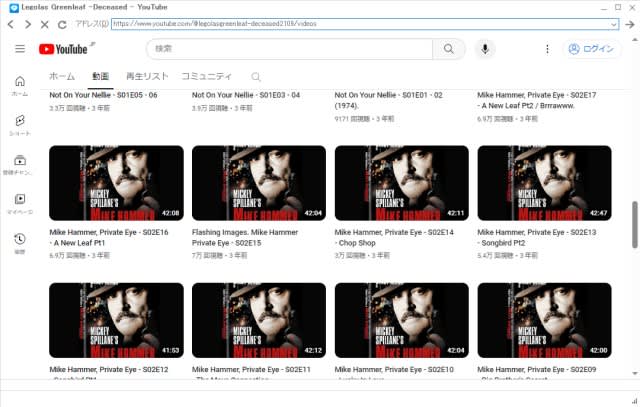This screenshot has height=407, width=640.
Task: Start voice search with the microphone icon
Action: click(485, 49)
